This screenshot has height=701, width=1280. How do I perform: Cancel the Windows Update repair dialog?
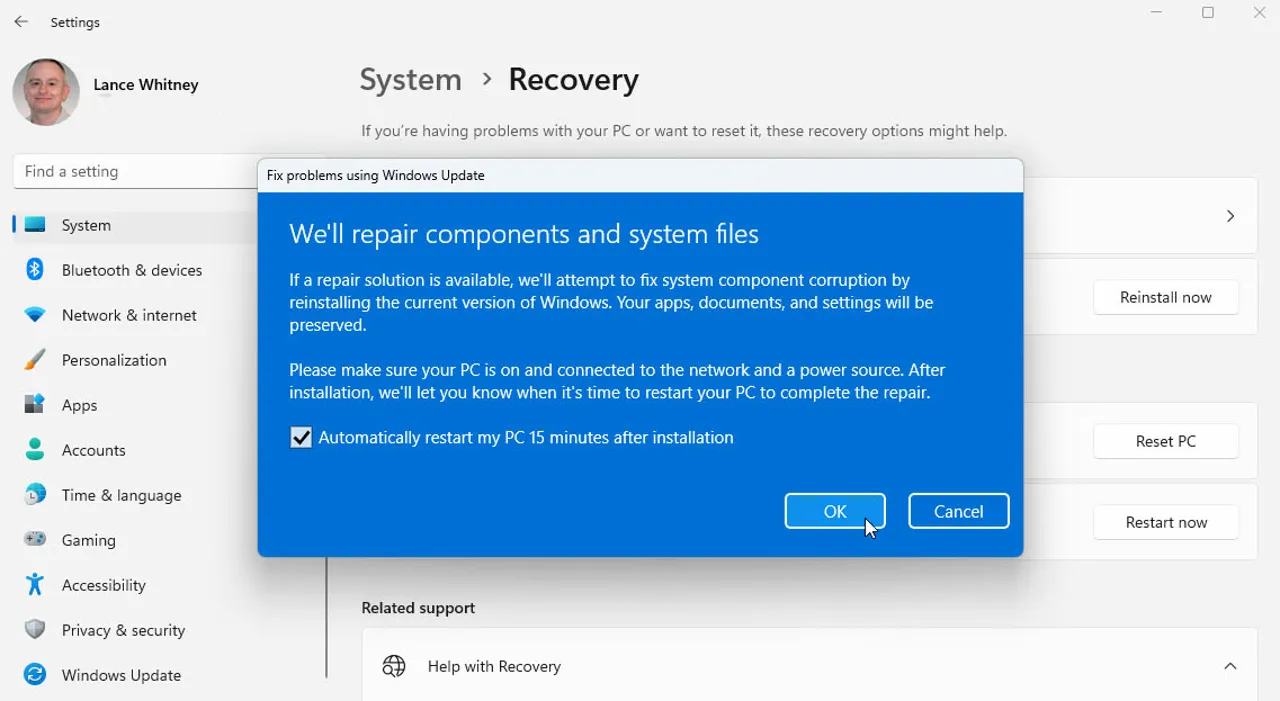[x=958, y=511]
